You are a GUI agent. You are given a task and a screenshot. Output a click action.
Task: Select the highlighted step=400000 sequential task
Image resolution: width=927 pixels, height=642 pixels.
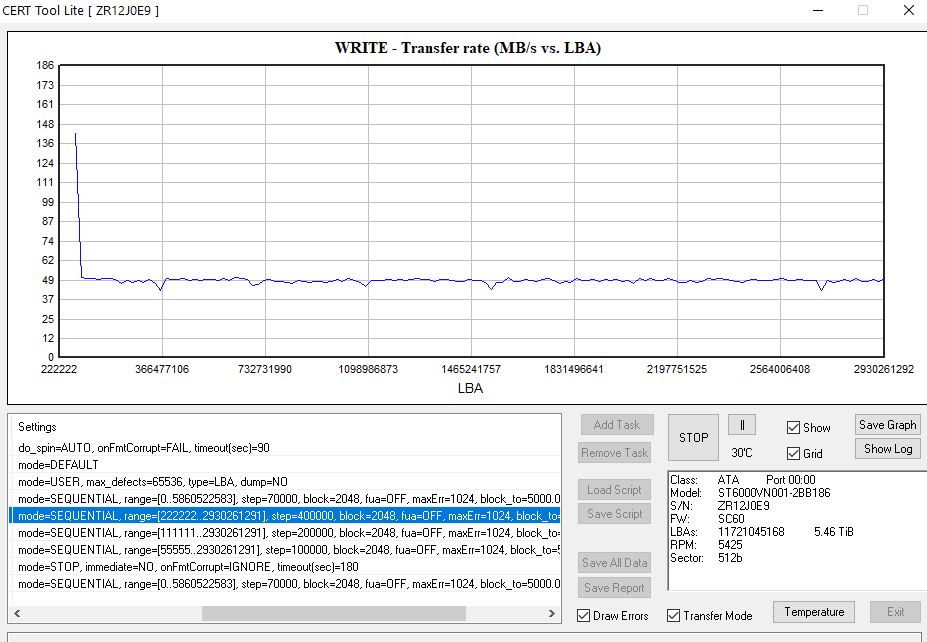click(x=285, y=516)
